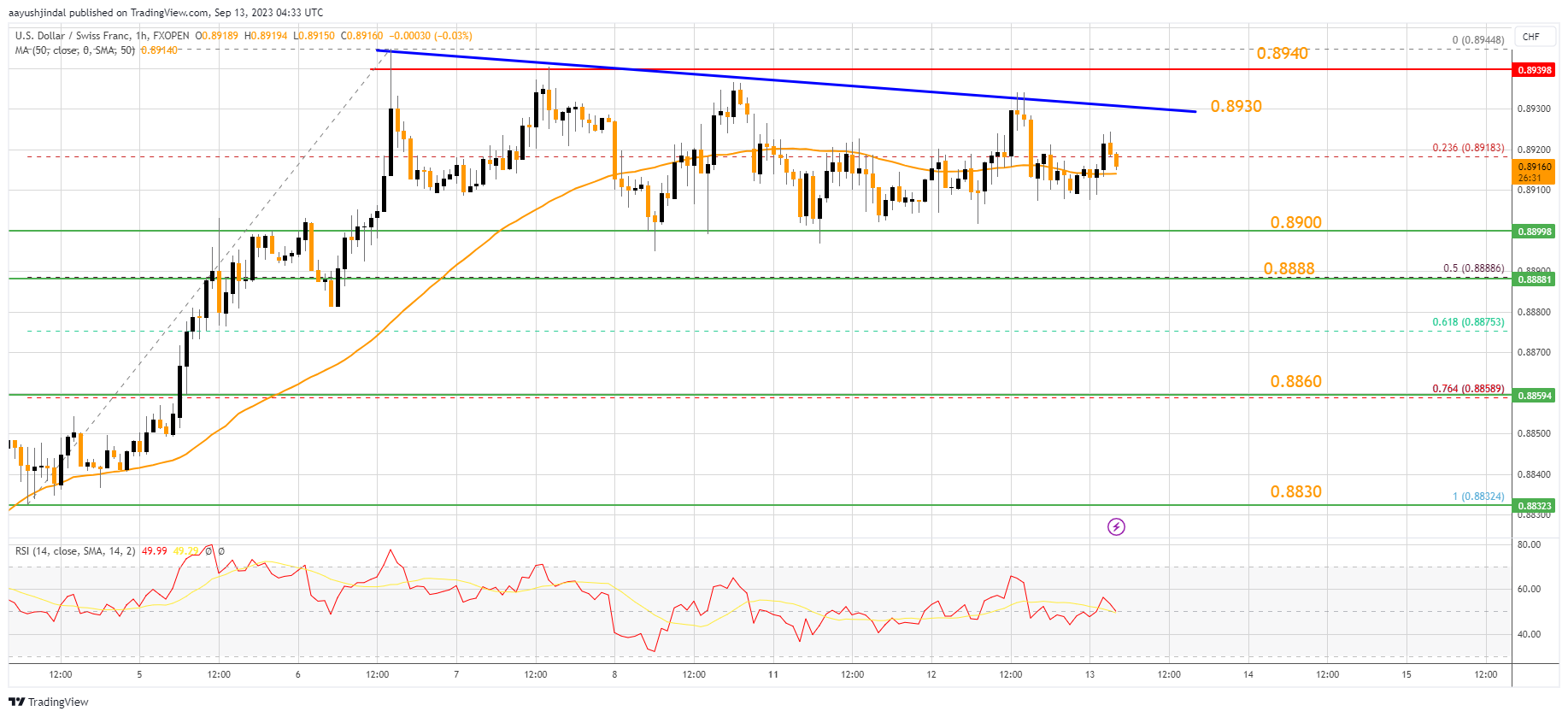Click the green 0.88594 price label
This screenshot has height=717, width=1568.
coord(1534,396)
